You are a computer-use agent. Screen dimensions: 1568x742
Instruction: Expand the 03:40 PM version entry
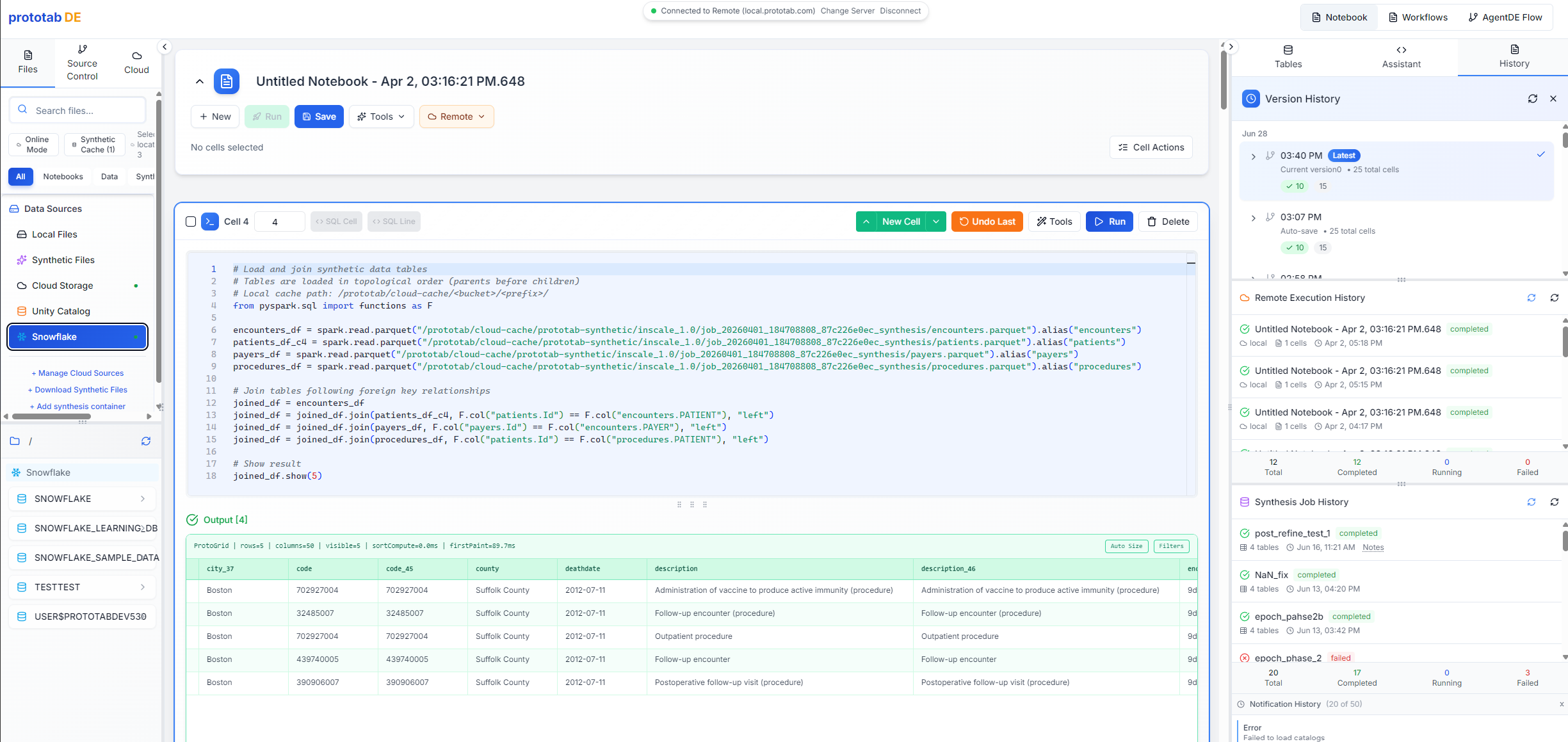click(x=1253, y=156)
